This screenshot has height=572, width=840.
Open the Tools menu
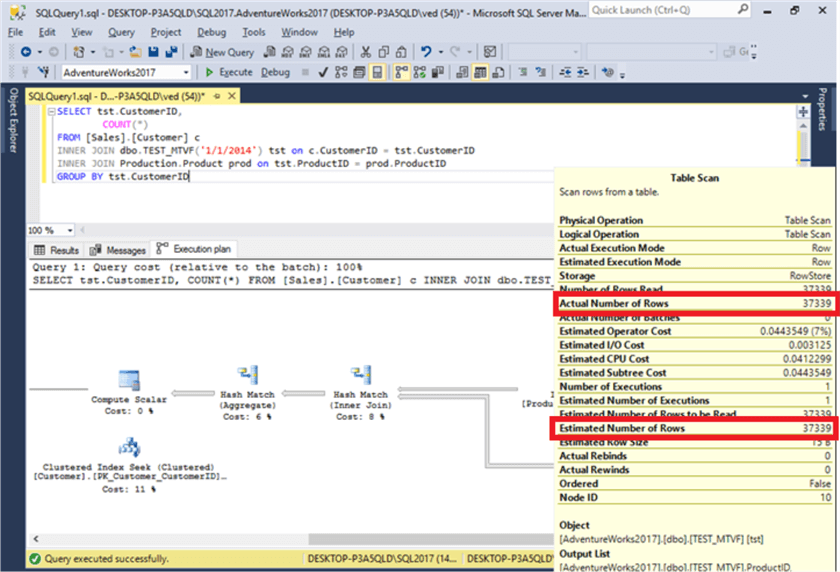(253, 32)
